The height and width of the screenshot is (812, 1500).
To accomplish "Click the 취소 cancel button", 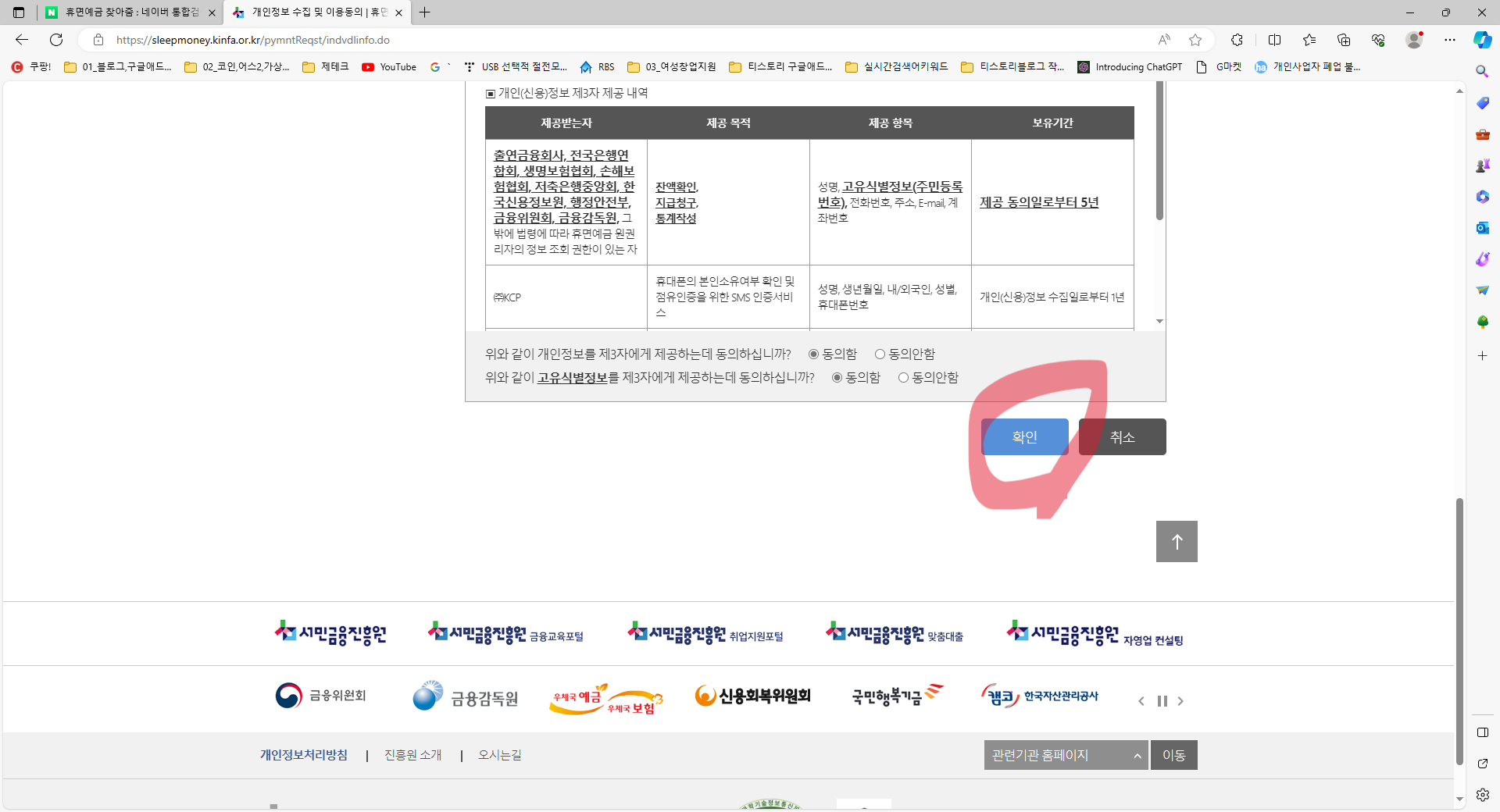I will (1122, 436).
